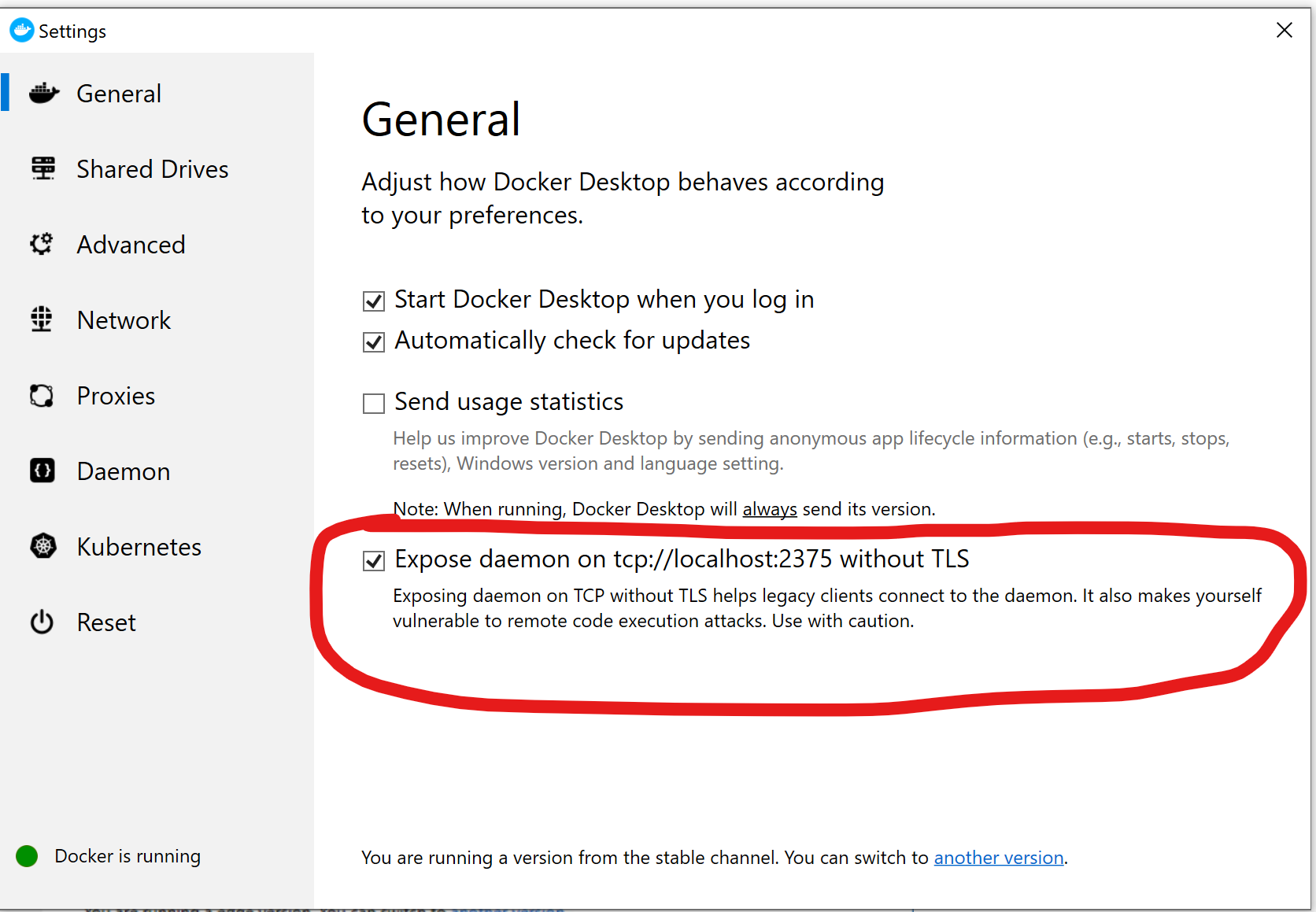Uncheck Start Docker Desktop when you log in
Image resolution: width=1316 pixels, height=912 pixels.
click(374, 301)
